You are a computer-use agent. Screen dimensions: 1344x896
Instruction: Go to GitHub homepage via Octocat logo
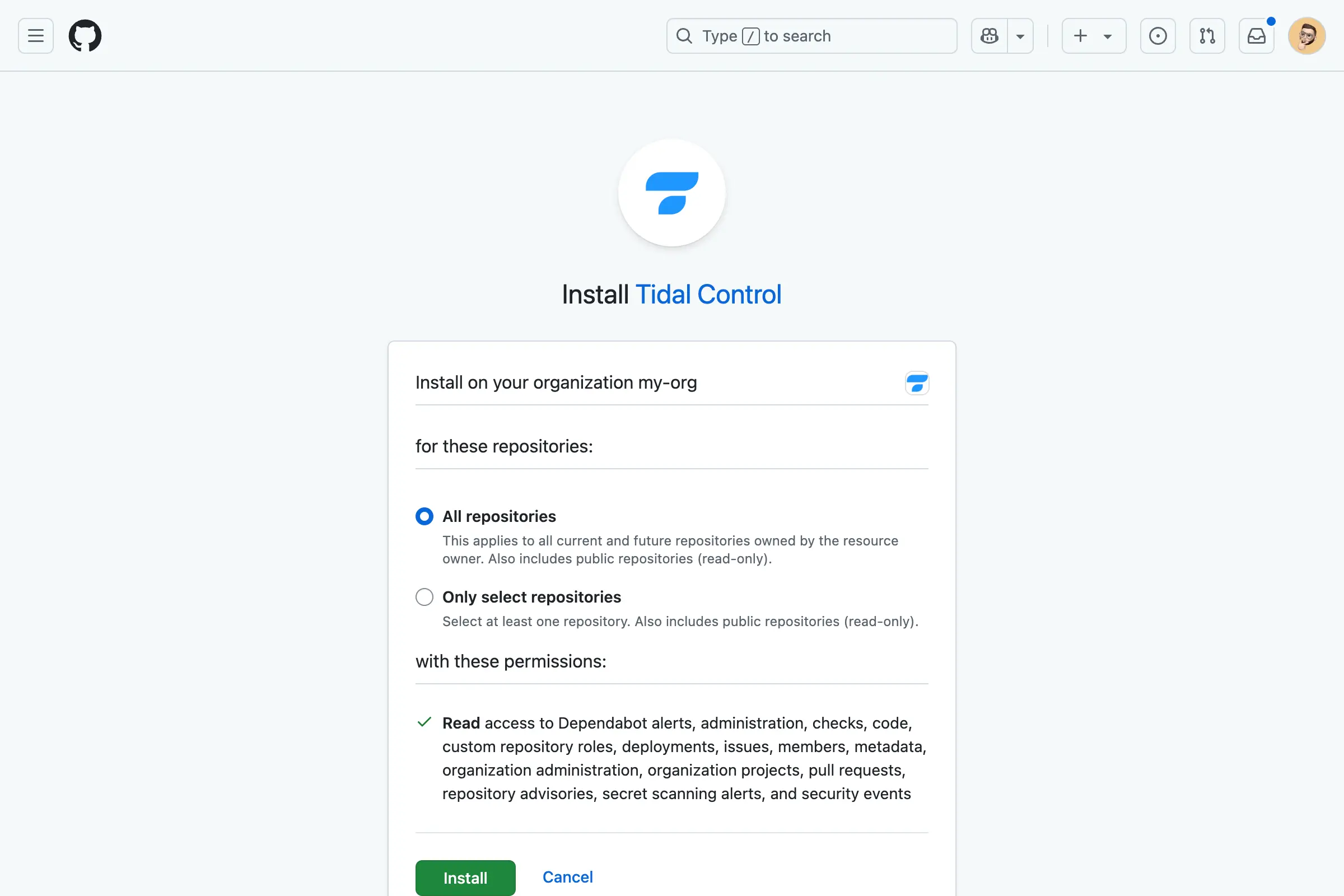click(85, 36)
